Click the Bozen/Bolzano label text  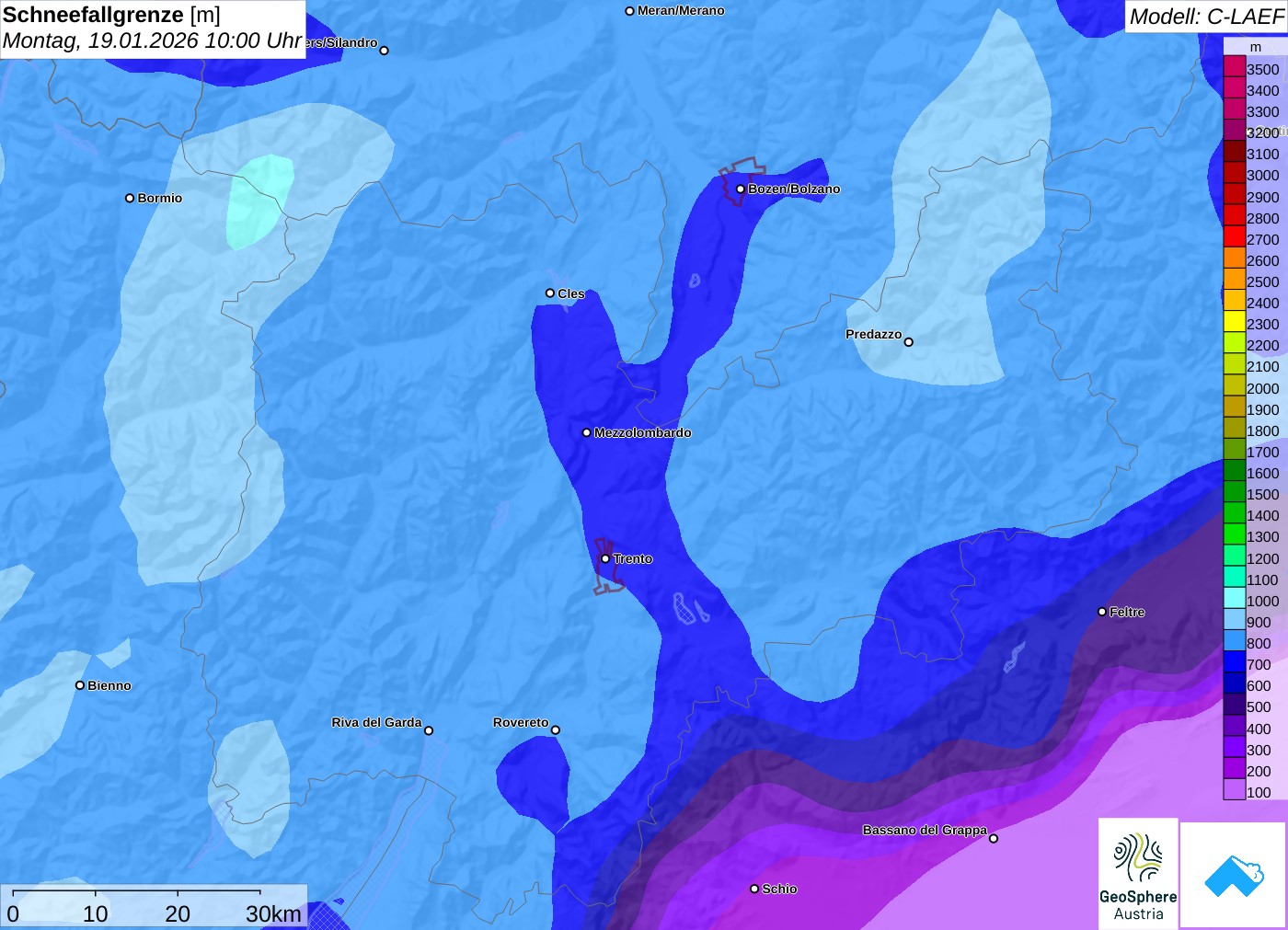pyautogui.click(x=794, y=189)
